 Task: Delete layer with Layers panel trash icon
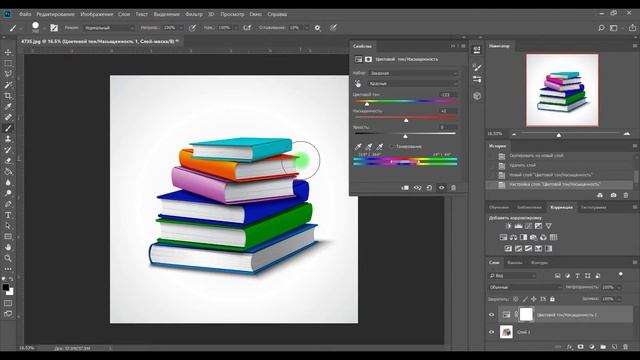(x=625, y=347)
